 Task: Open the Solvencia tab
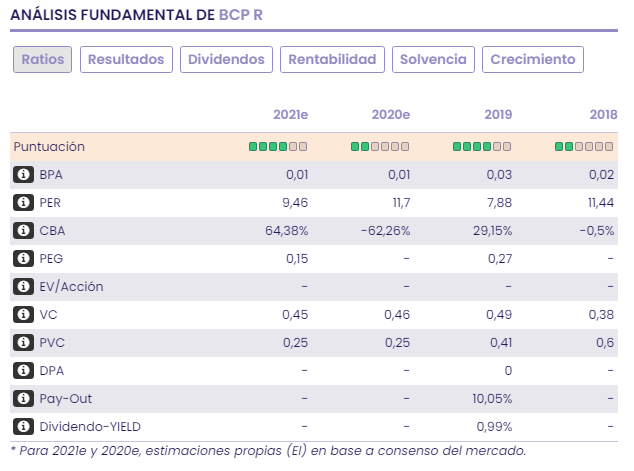click(x=433, y=59)
